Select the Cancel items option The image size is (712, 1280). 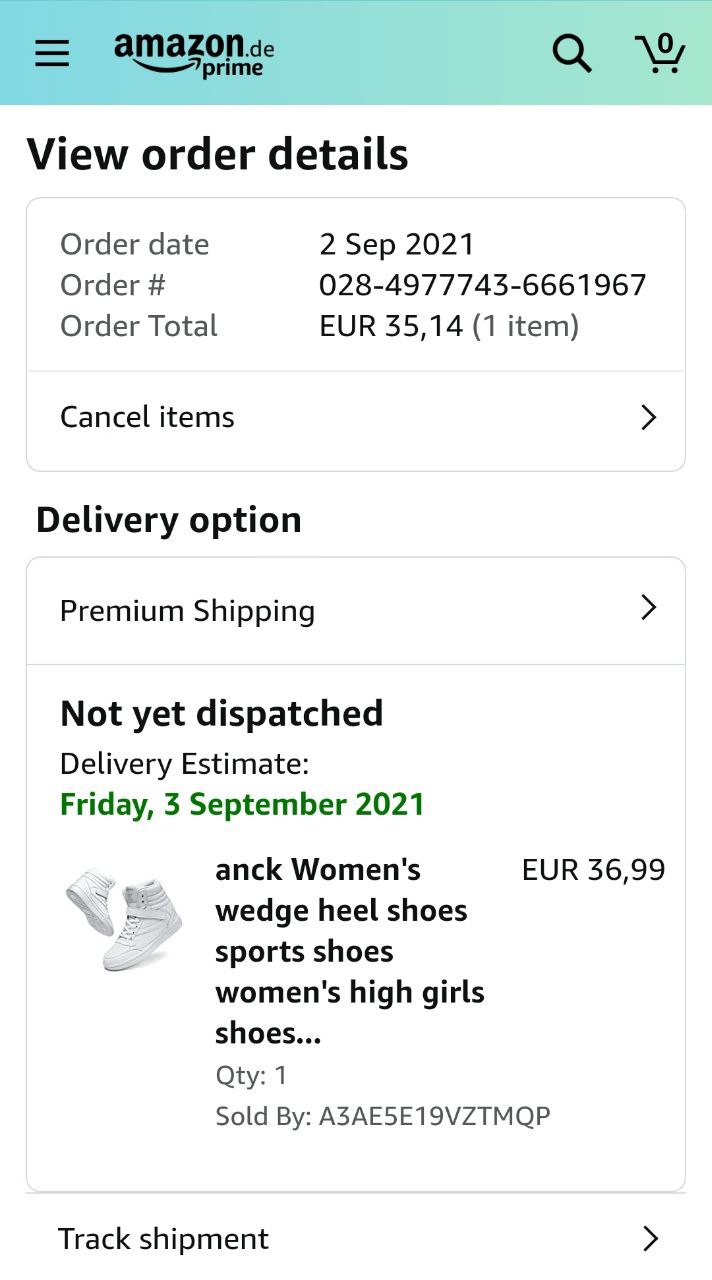pos(147,417)
